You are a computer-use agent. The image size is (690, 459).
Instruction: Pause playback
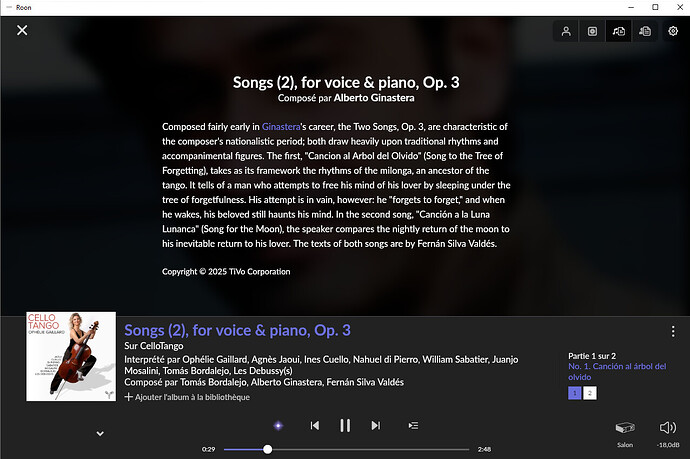(x=345, y=426)
